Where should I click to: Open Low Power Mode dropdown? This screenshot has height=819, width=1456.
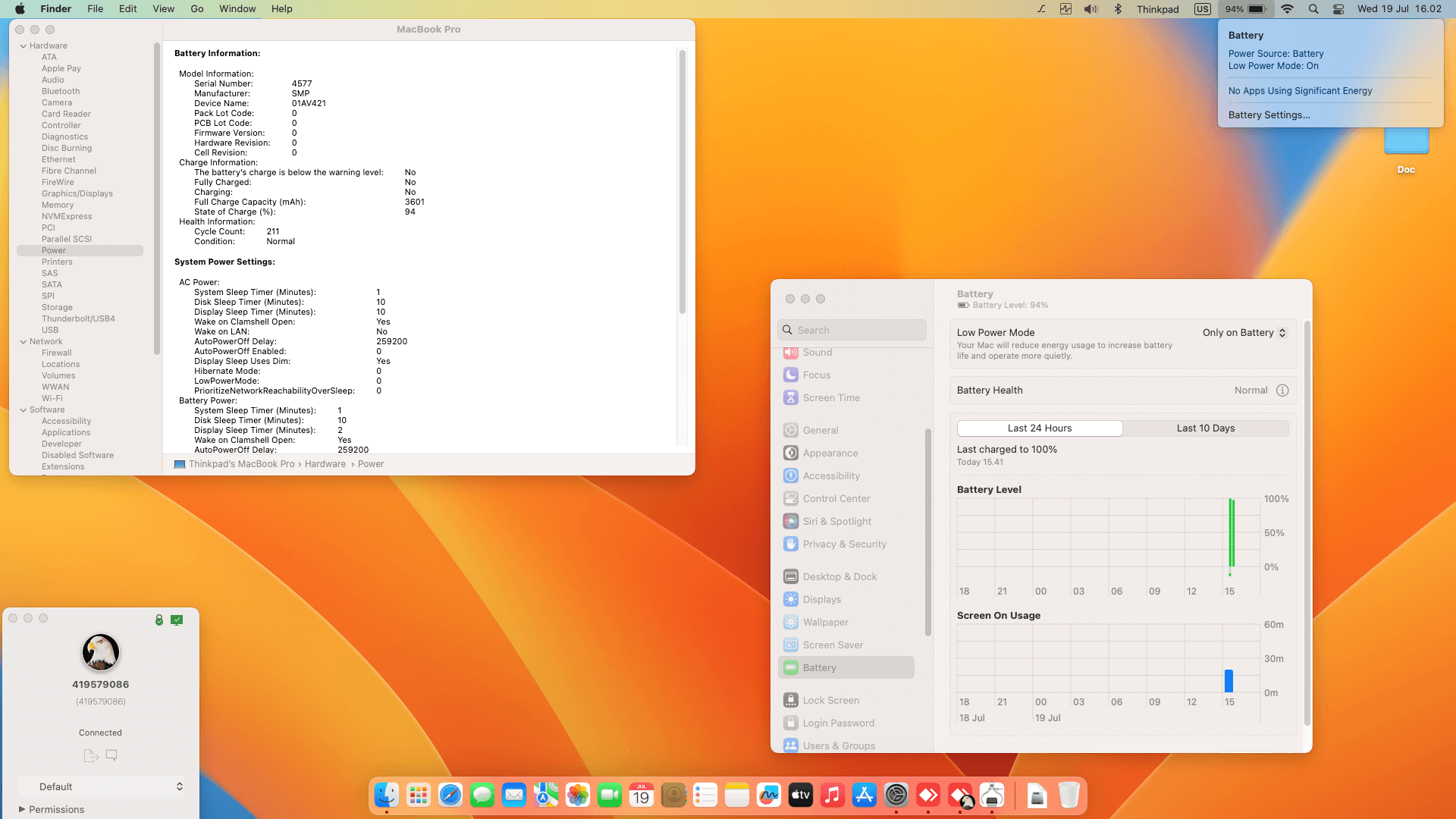(x=1244, y=333)
